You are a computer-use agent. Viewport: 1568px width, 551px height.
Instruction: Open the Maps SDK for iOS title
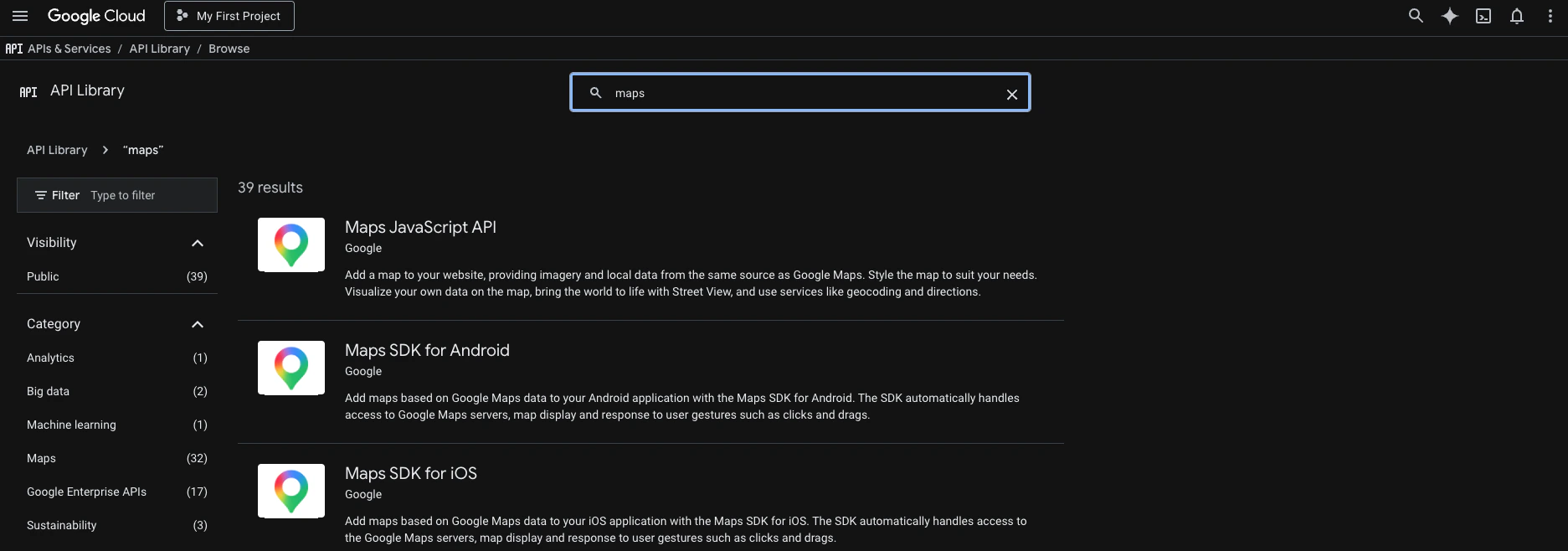point(411,473)
